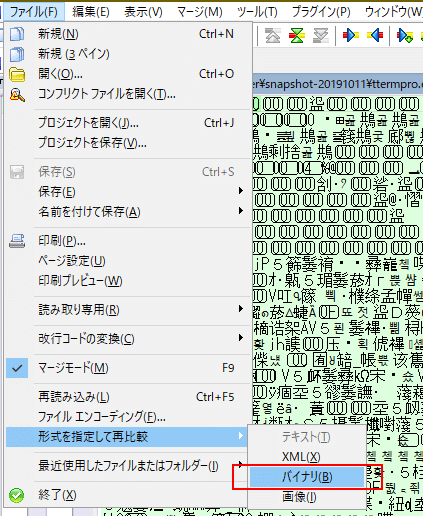The height and width of the screenshot is (516, 423).
Task: Open the ウィンドウ(W) menu
Action: click(x=393, y=12)
